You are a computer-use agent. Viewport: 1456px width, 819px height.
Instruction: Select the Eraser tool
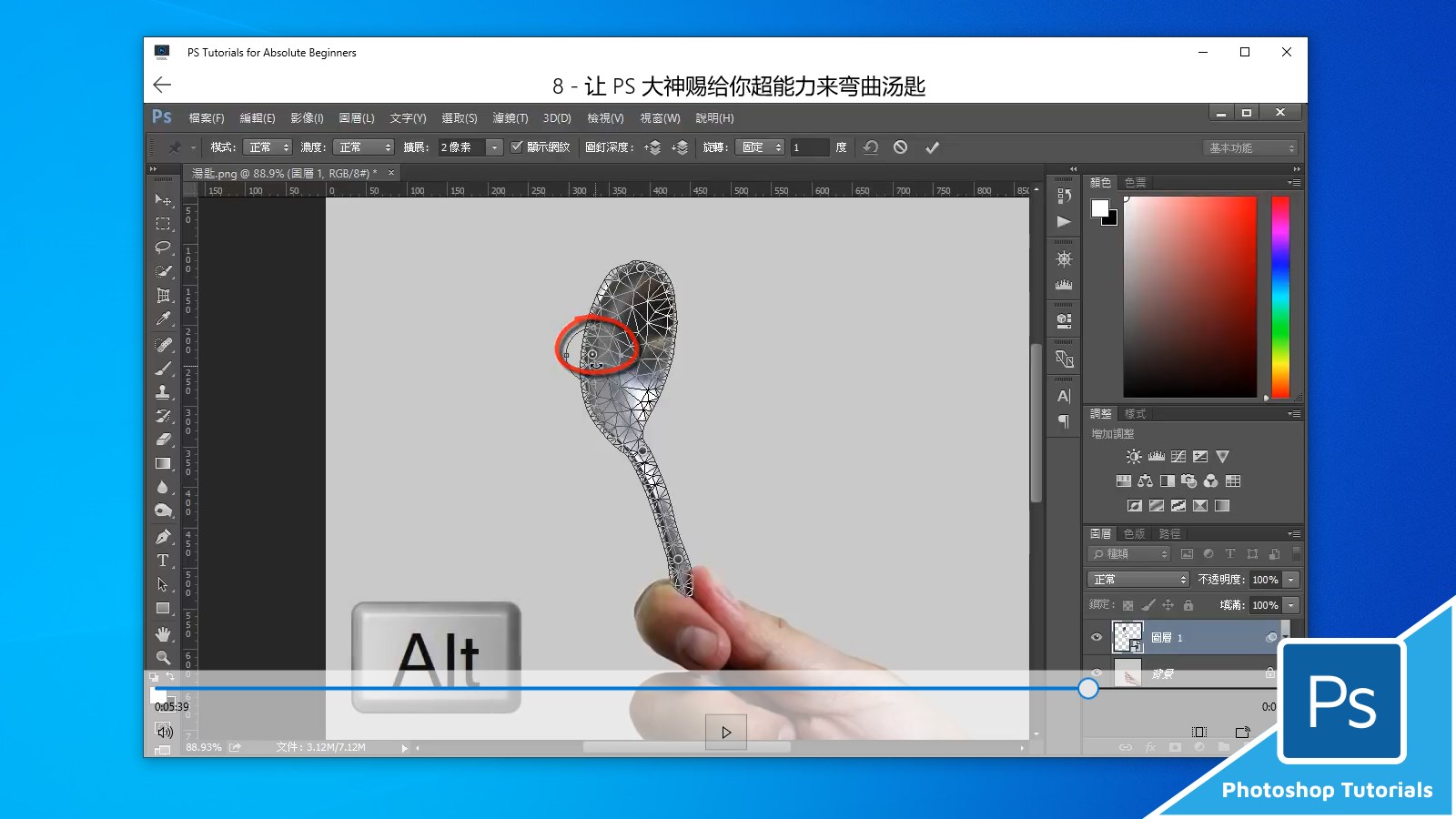[x=163, y=440]
